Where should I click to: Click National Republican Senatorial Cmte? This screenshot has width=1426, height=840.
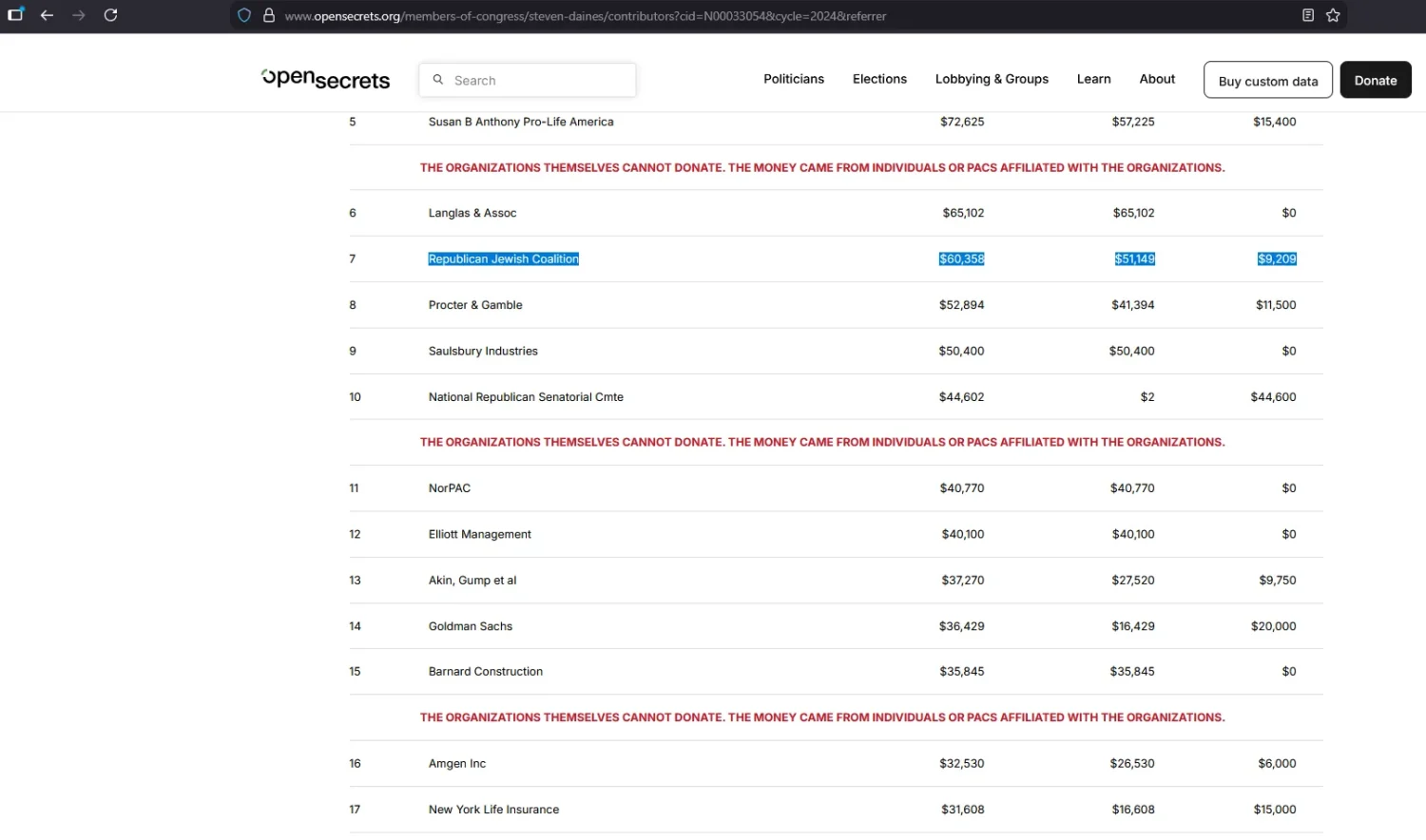526,397
